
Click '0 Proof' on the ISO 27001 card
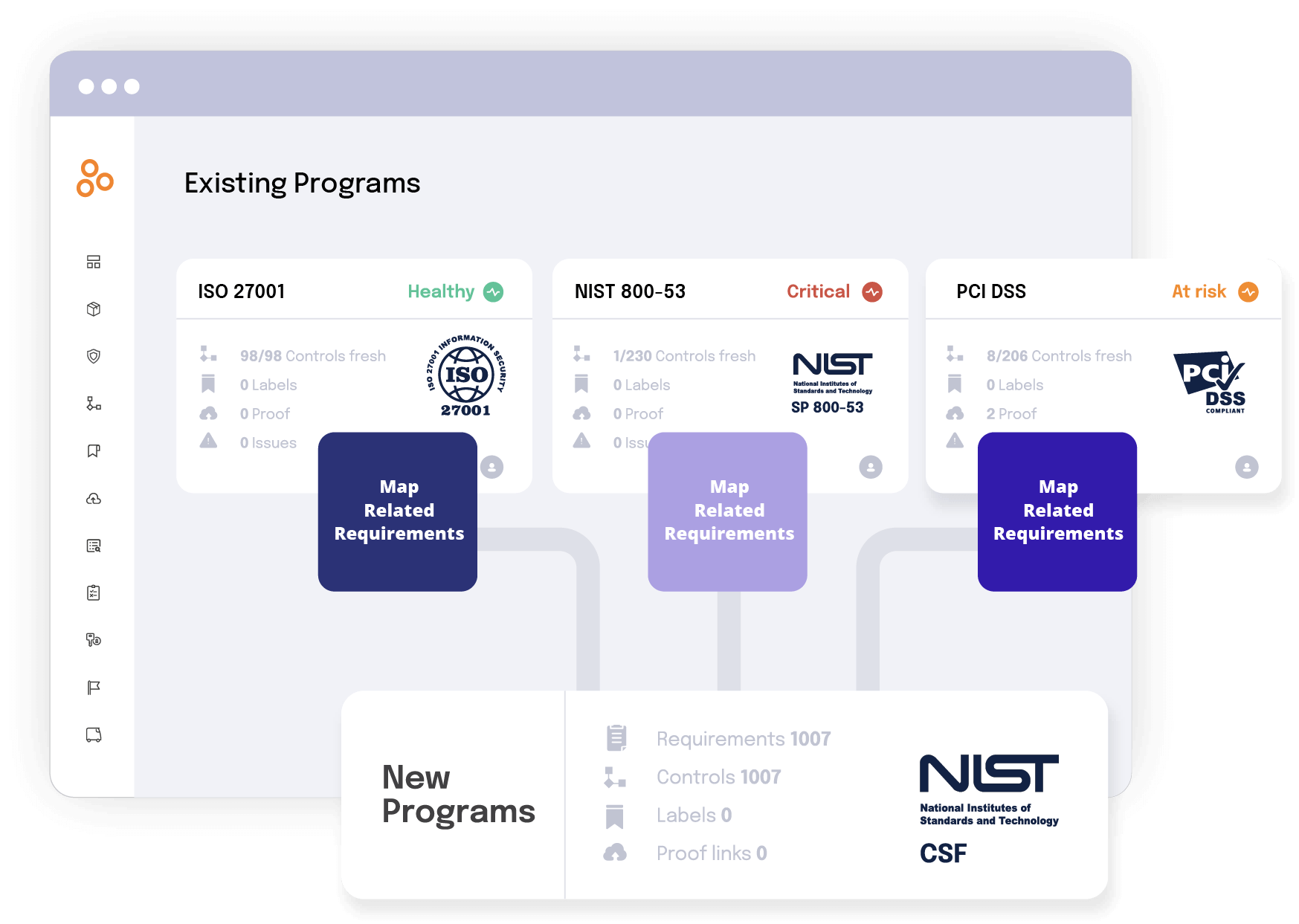pyautogui.click(x=265, y=414)
